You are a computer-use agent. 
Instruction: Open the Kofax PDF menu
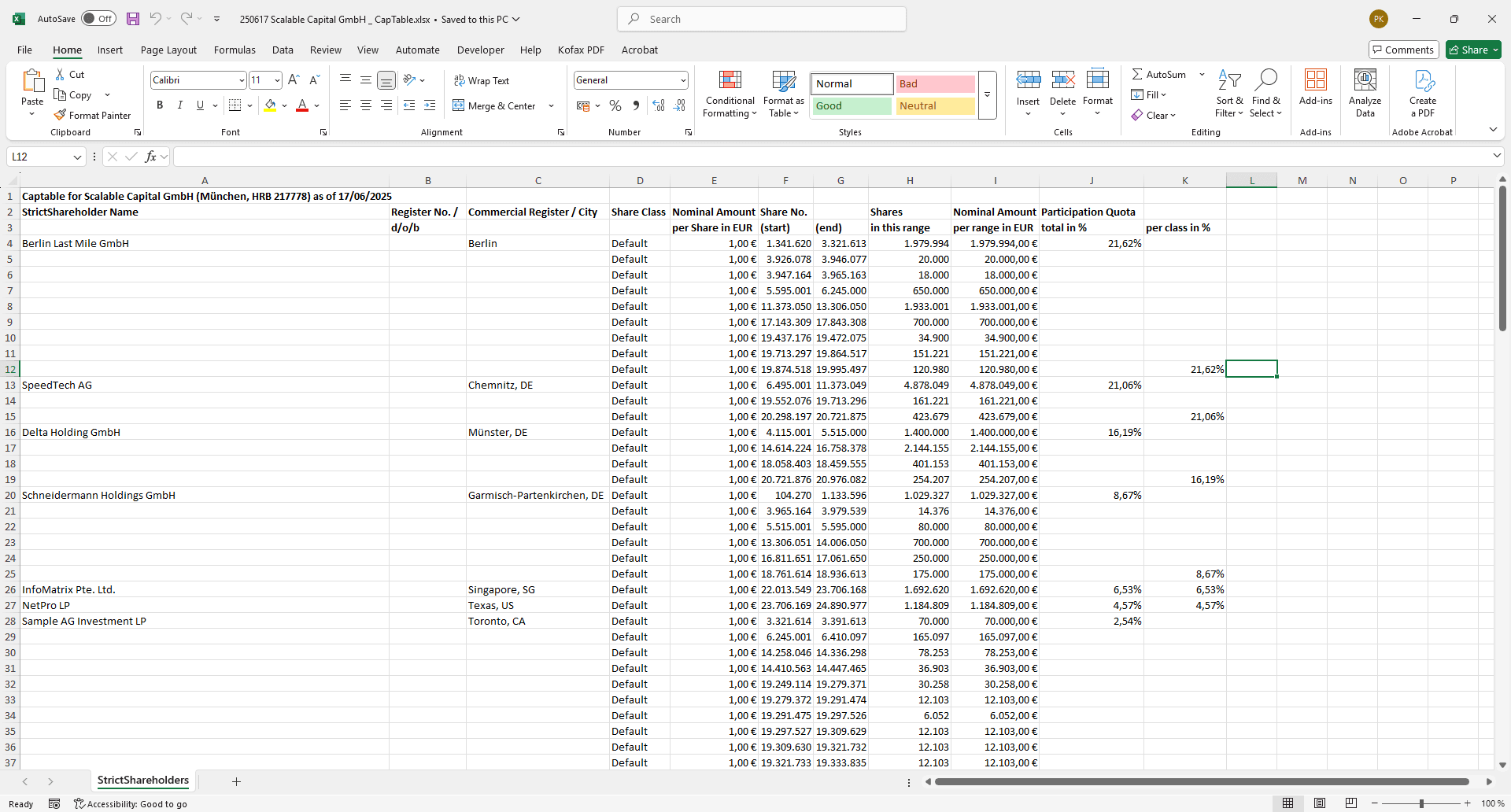(x=581, y=50)
